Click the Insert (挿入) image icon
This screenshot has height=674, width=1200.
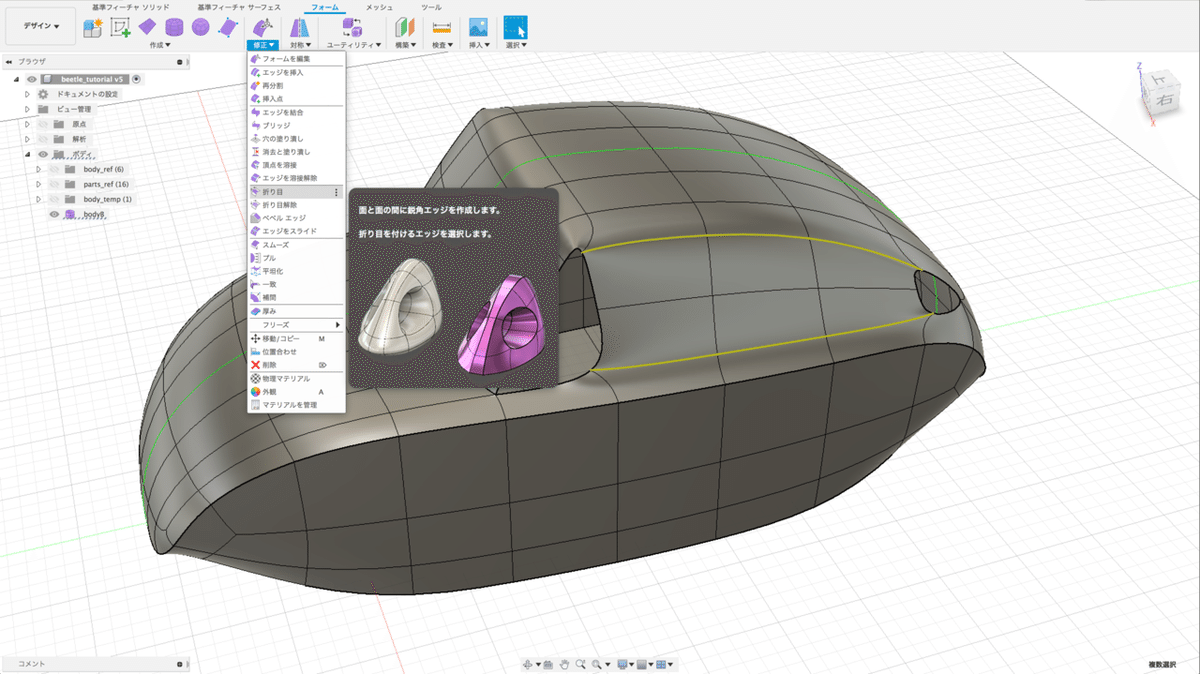[478, 27]
